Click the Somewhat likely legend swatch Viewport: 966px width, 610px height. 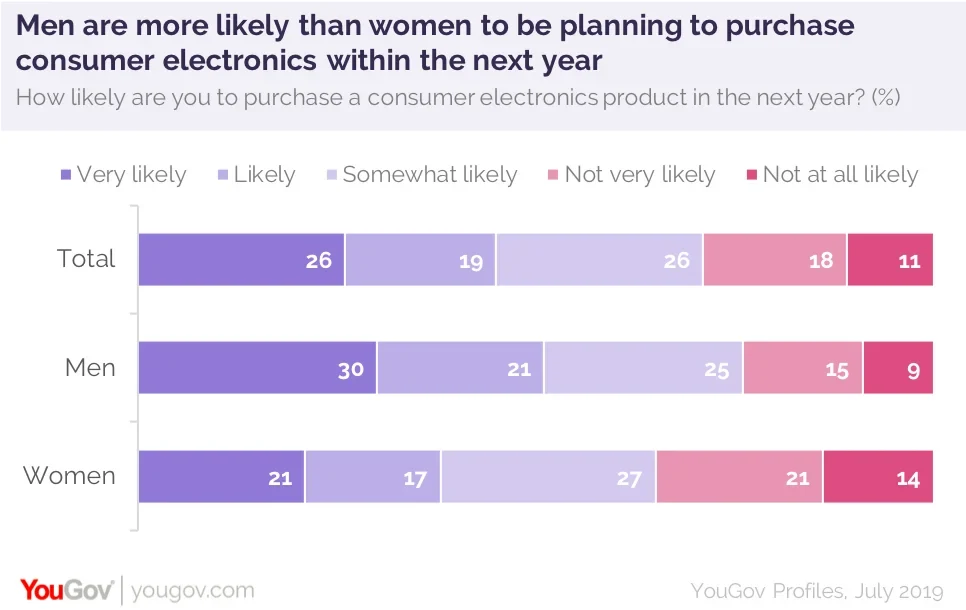tap(331, 175)
